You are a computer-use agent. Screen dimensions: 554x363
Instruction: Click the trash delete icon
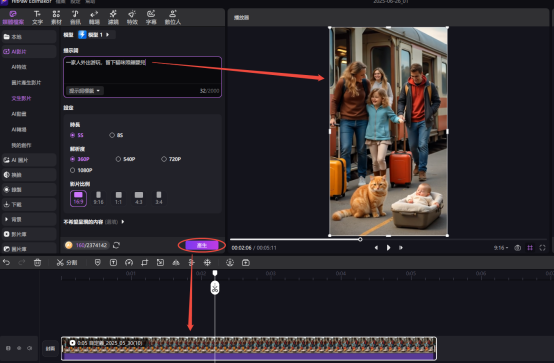37,262
